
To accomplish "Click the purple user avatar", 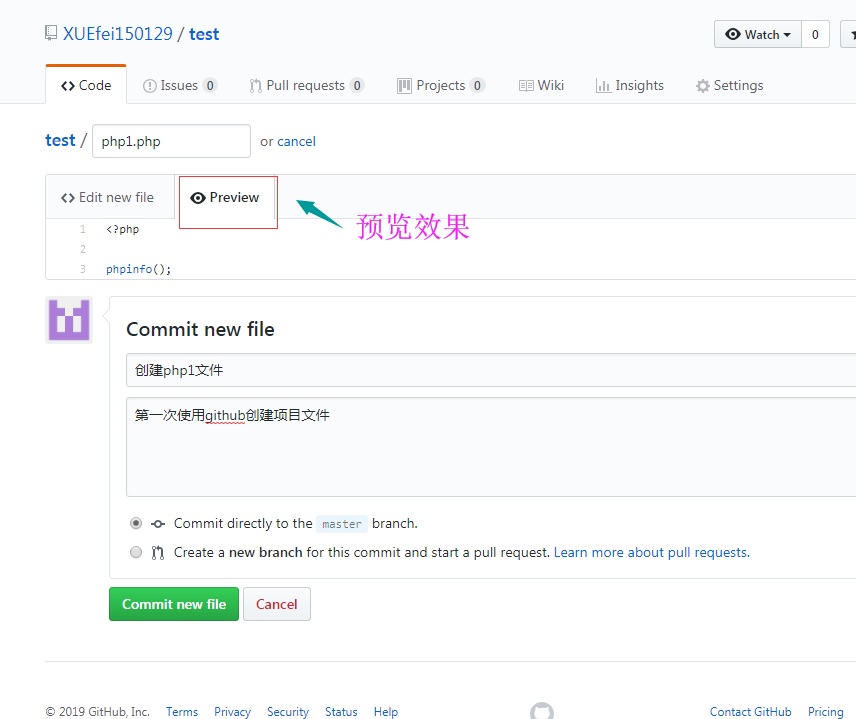I will pyautogui.click(x=69, y=320).
